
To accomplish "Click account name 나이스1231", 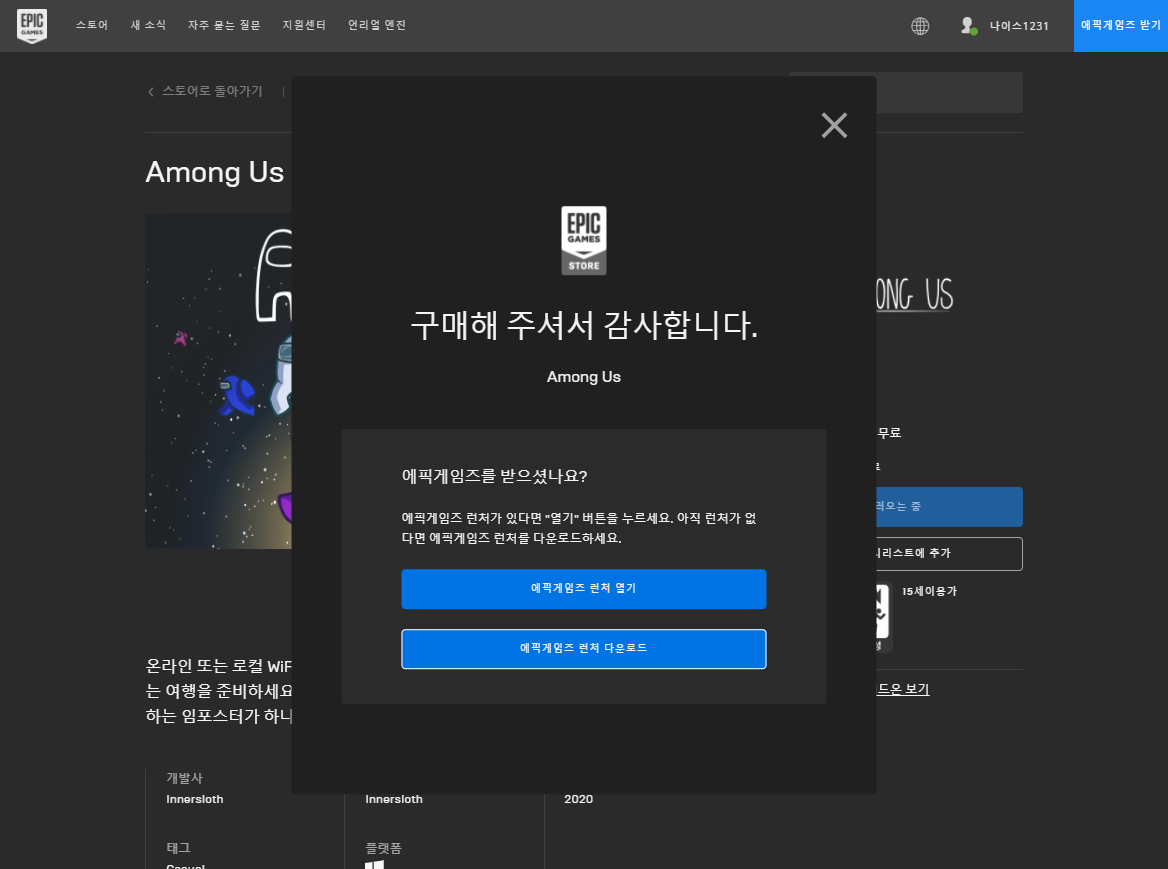I will [x=1019, y=26].
